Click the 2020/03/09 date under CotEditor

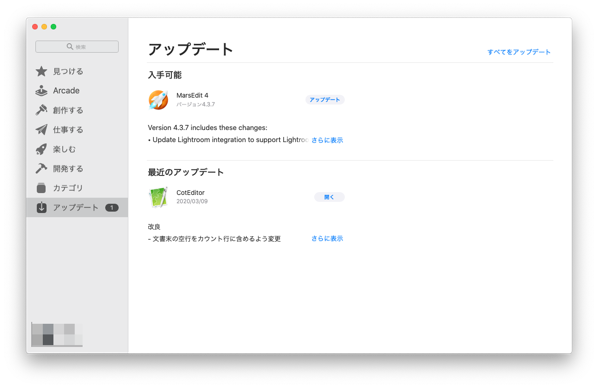pyautogui.click(x=192, y=201)
